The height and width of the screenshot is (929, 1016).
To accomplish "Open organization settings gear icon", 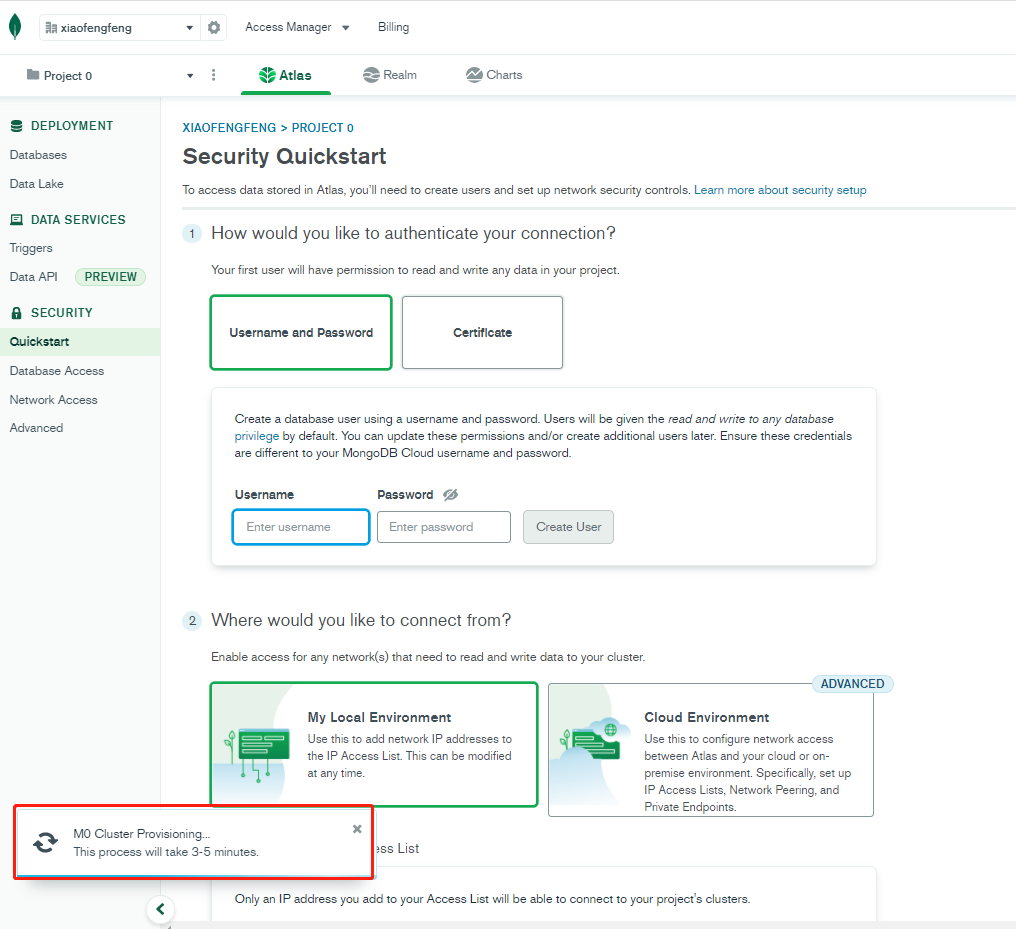I will [x=214, y=27].
